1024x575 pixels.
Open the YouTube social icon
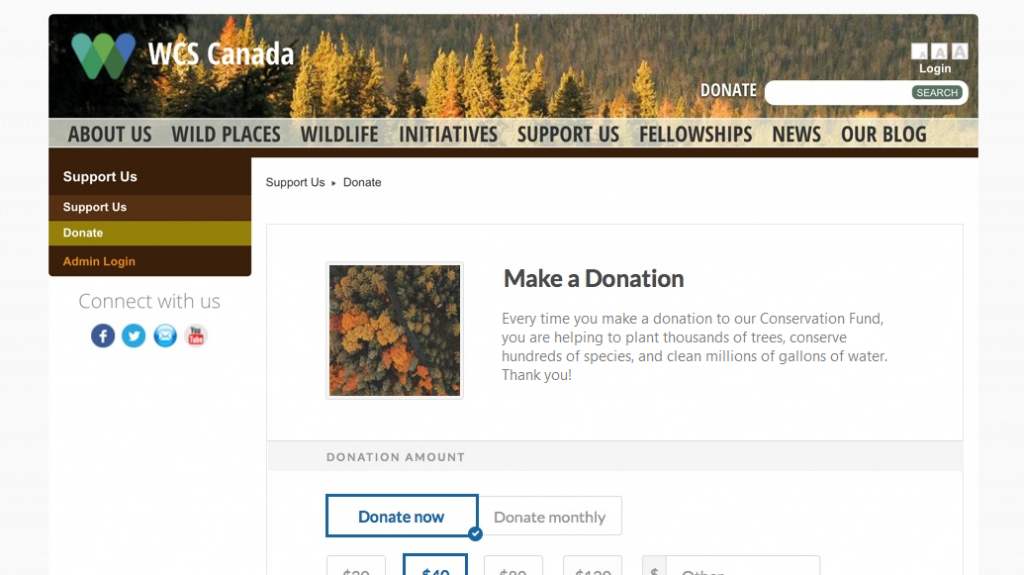pos(196,336)
